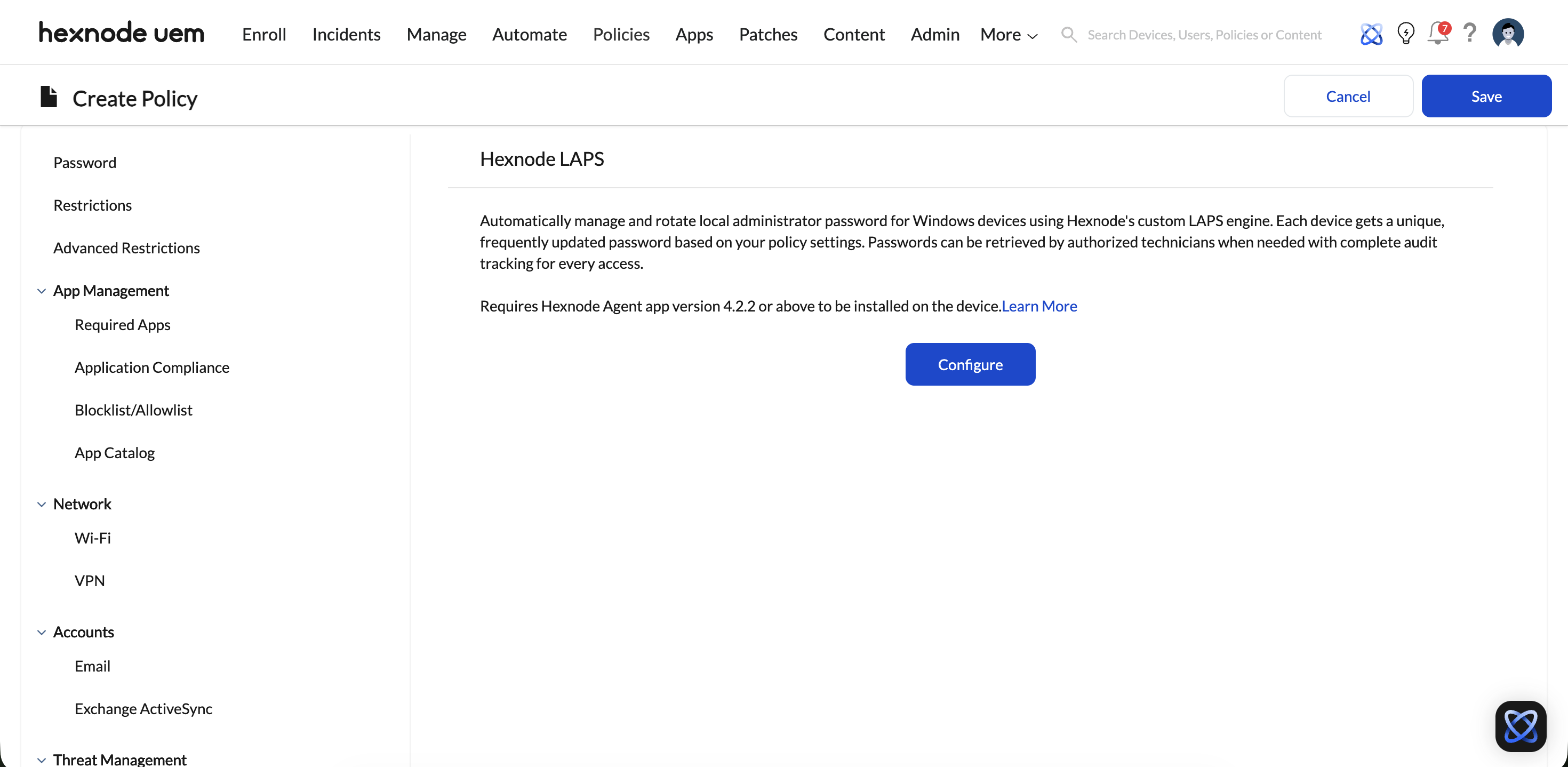Click the Configure button
1568x767 pixels.
(970, 364)
